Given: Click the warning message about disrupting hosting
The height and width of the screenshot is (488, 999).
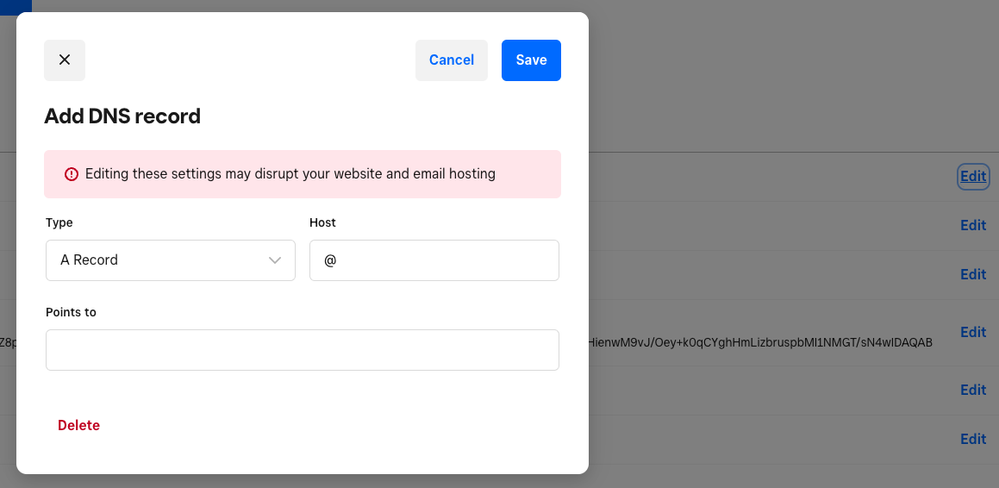Looking at the screenshot, I should click(290, 174).
